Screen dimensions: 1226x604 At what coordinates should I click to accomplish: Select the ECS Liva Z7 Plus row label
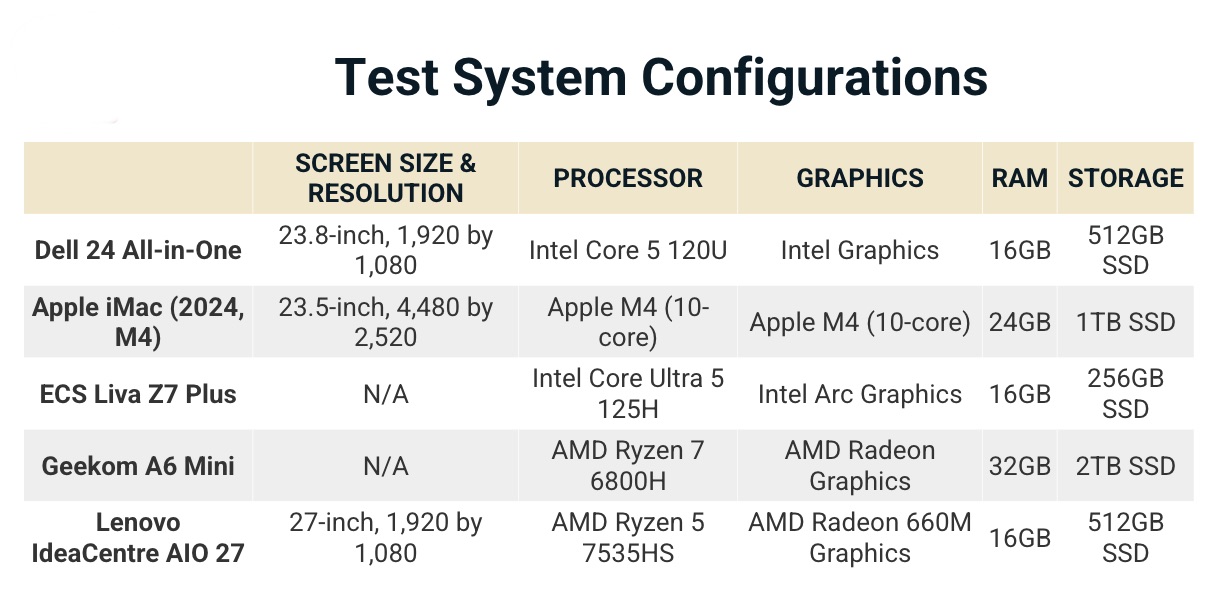point(140,394)
